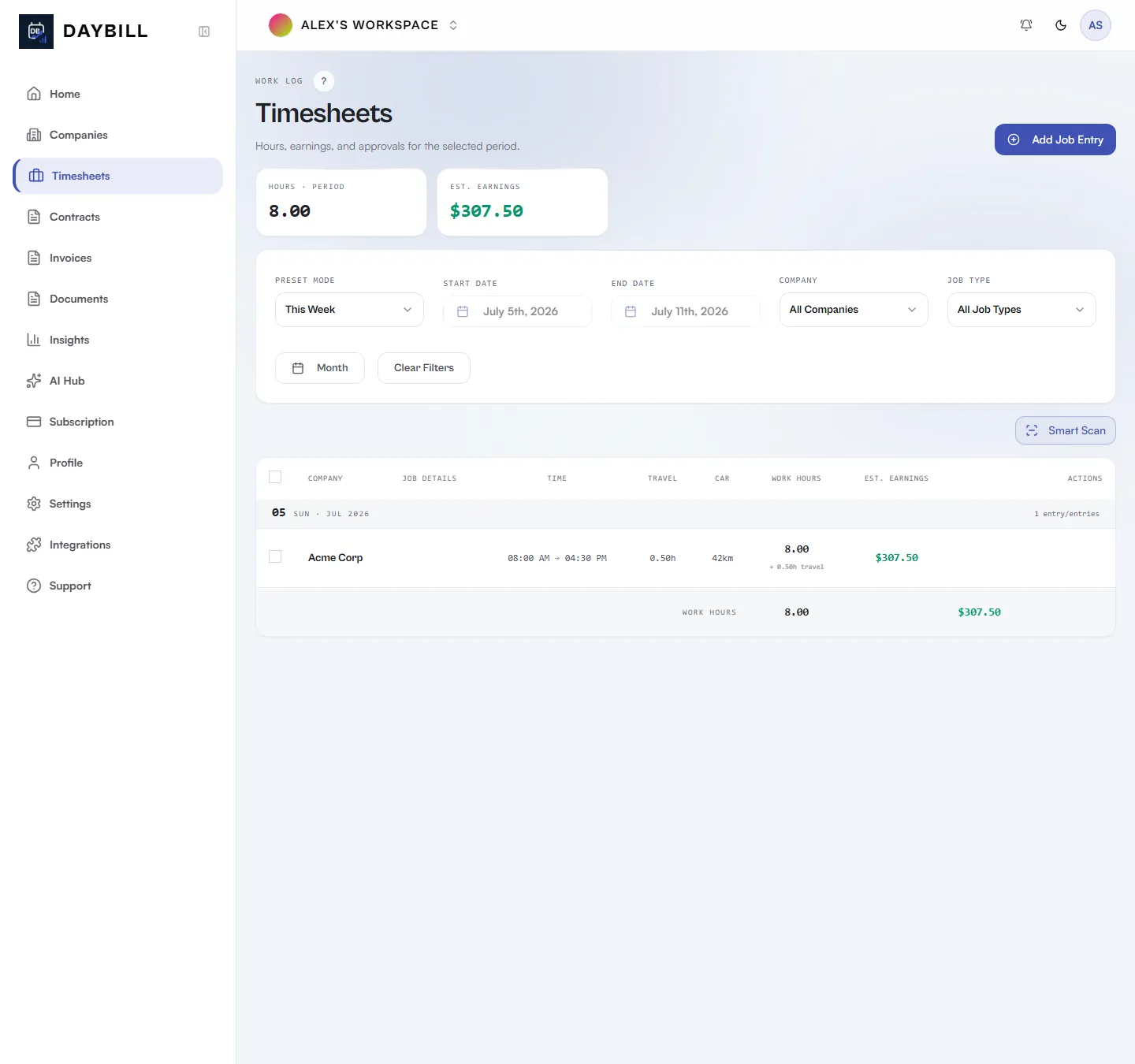Viewport: 1135px width, 1064px height.
Task: Click the DayBill logo icon
Action: 36,32
